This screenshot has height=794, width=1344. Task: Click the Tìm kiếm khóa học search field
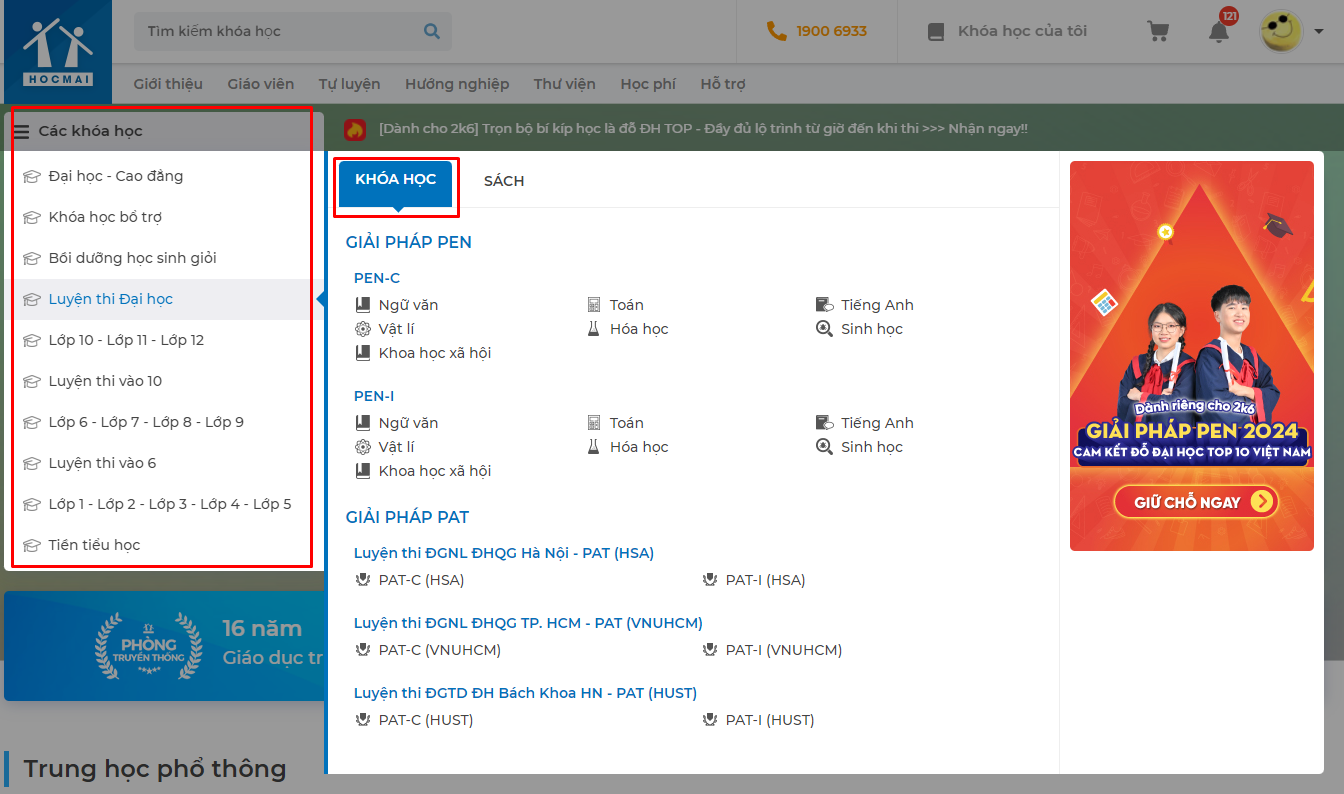[293, 31]
